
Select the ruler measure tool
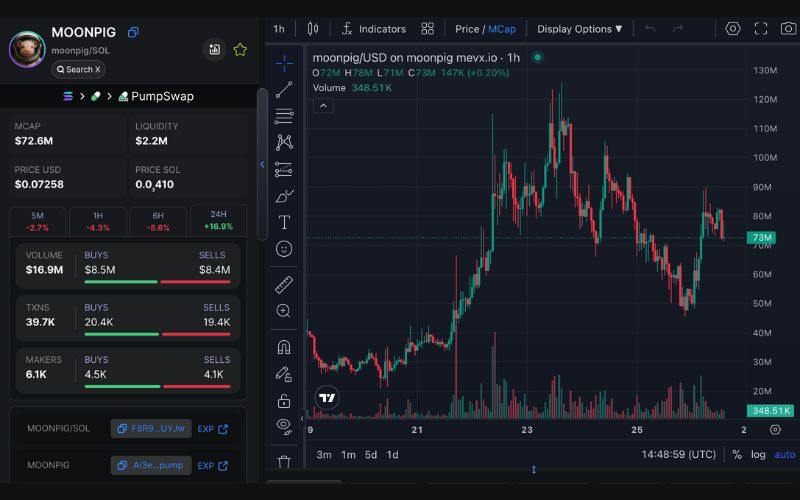[x=284, y=284]
